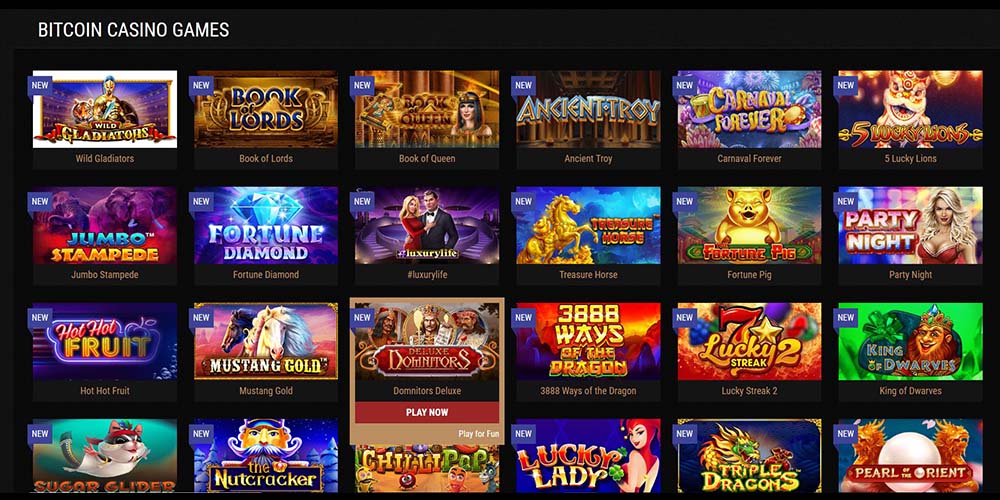Open the Triple Dragons game thumbnail

pos(749,455)
